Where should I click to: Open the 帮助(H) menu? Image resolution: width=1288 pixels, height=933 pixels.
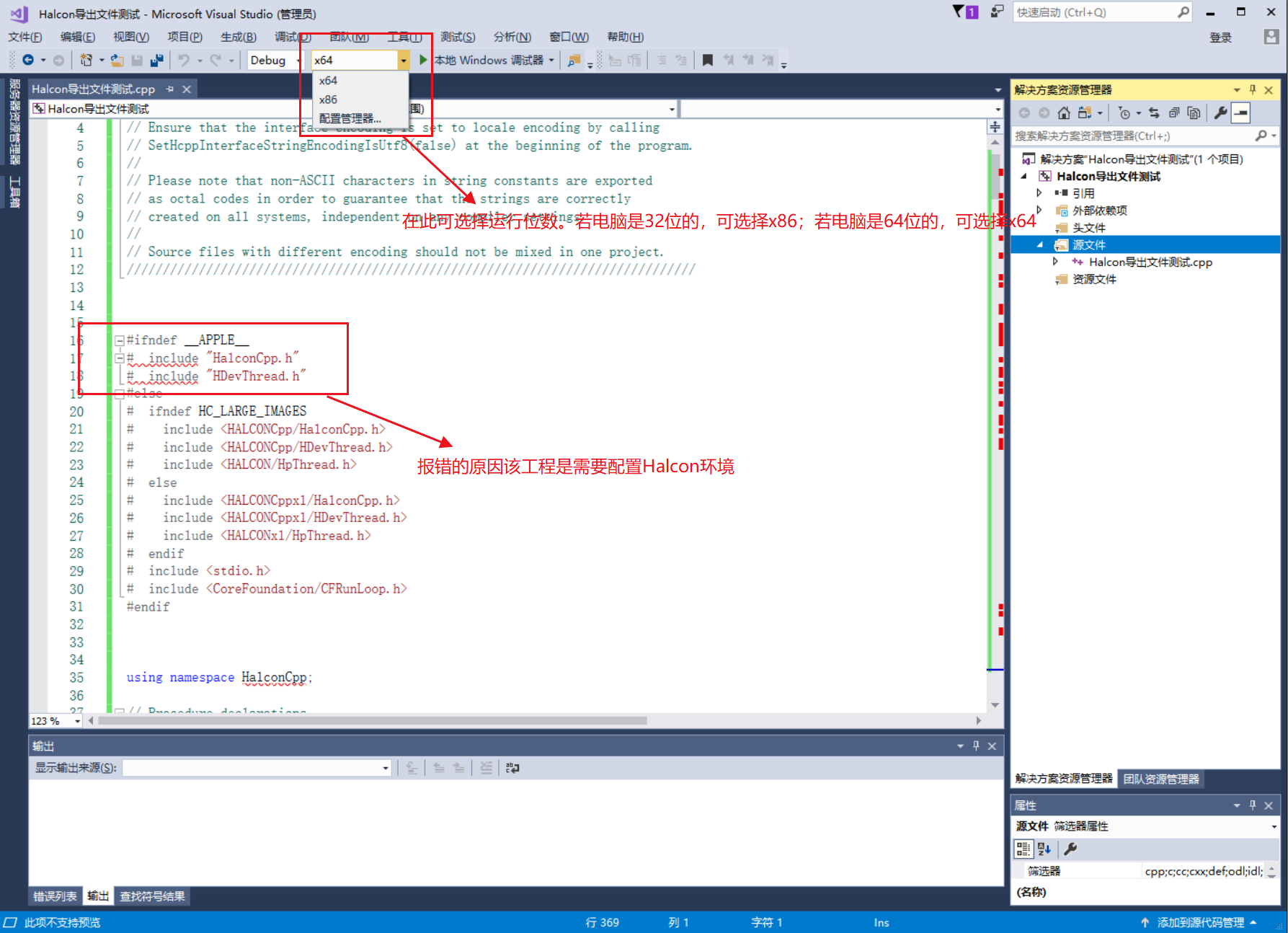click(x=625, y=37)
